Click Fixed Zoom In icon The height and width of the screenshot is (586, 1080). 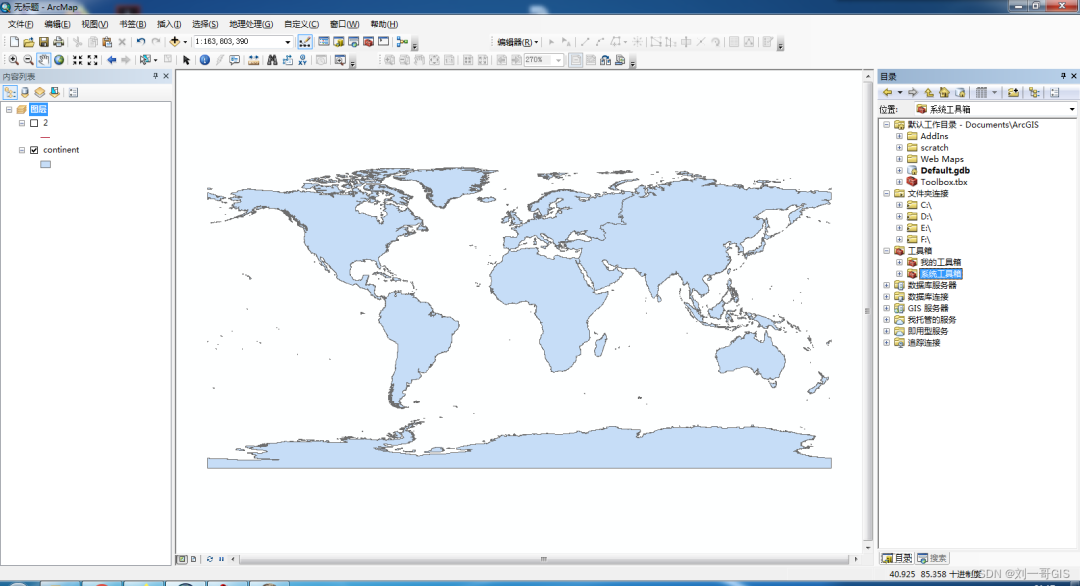[x=78, y=61]
